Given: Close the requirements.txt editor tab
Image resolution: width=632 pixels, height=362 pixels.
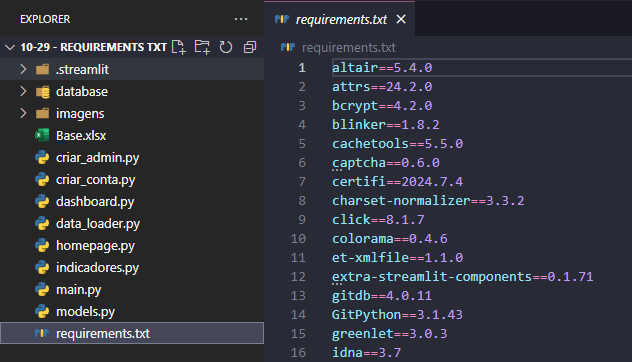Looking at the screenshot, I should (401, 19).
